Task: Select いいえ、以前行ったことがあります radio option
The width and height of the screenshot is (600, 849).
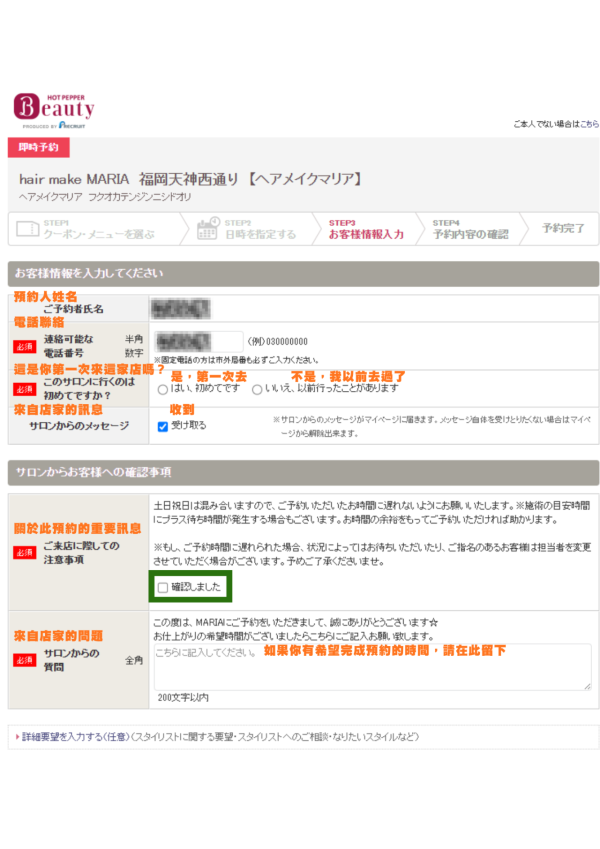Action: (257, 389)
